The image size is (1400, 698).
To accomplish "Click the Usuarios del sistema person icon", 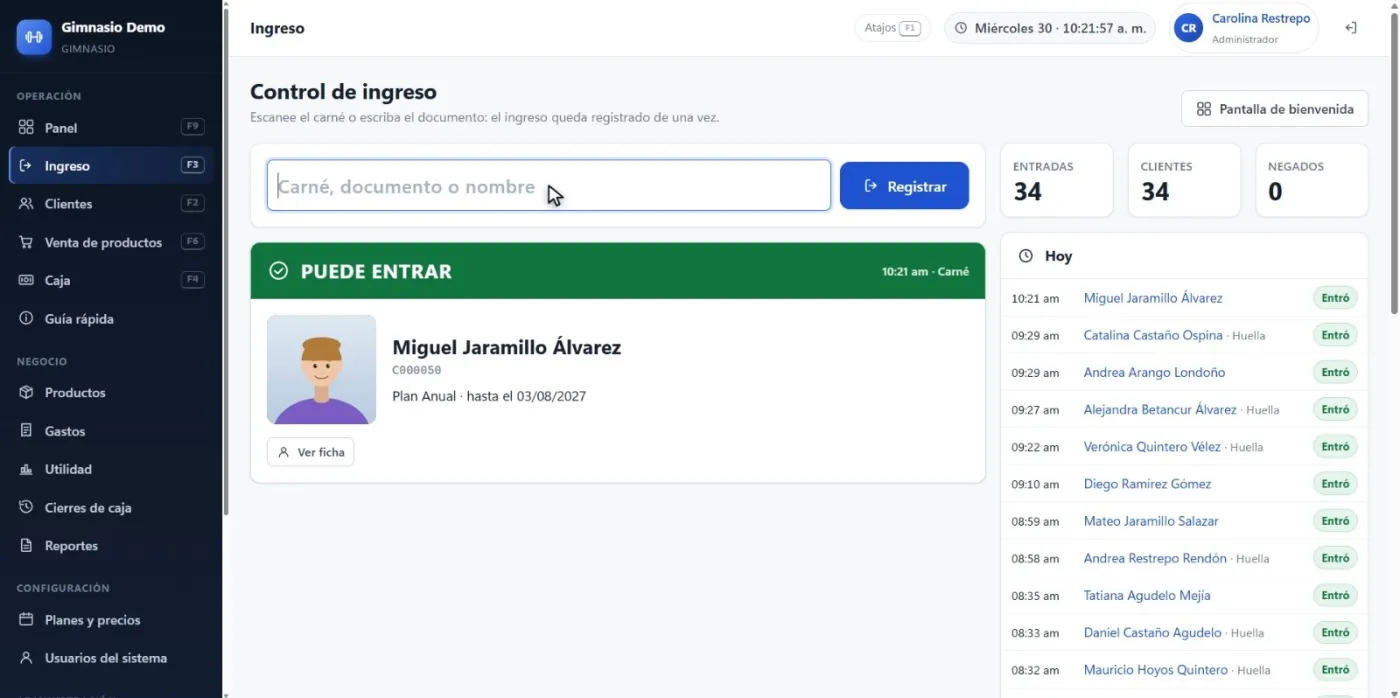I will click(x=26, y=658).
